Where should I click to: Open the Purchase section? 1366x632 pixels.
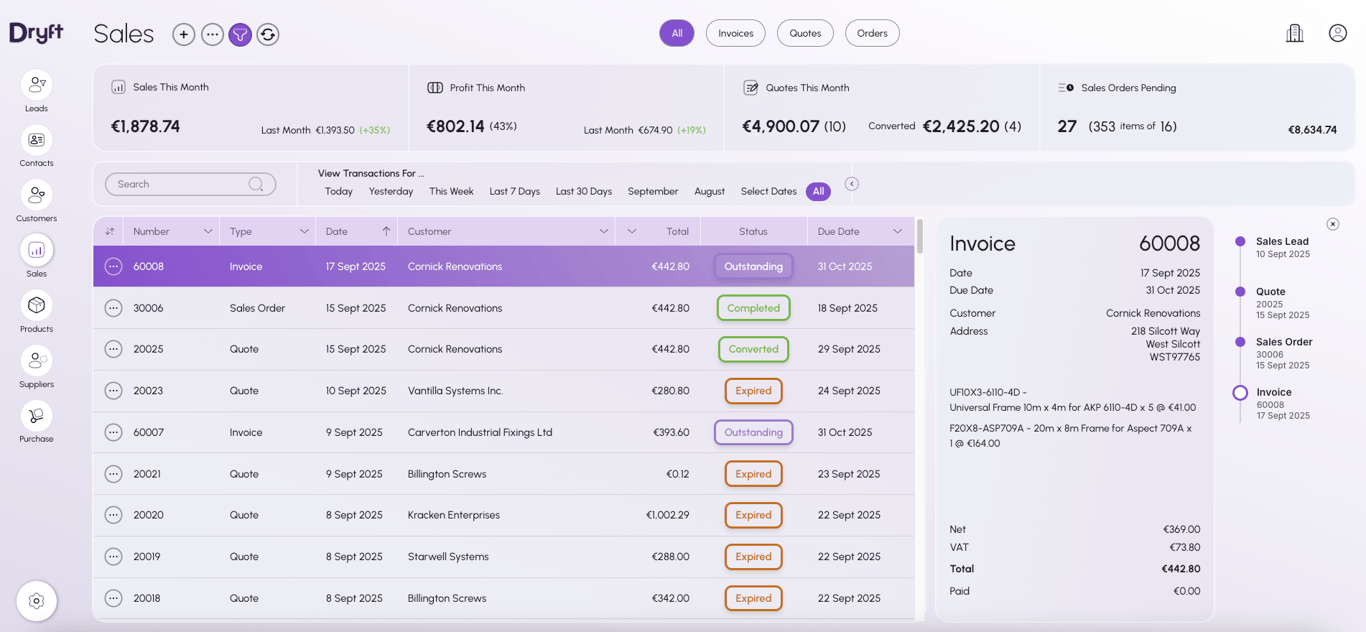click(x=36, y=415)
